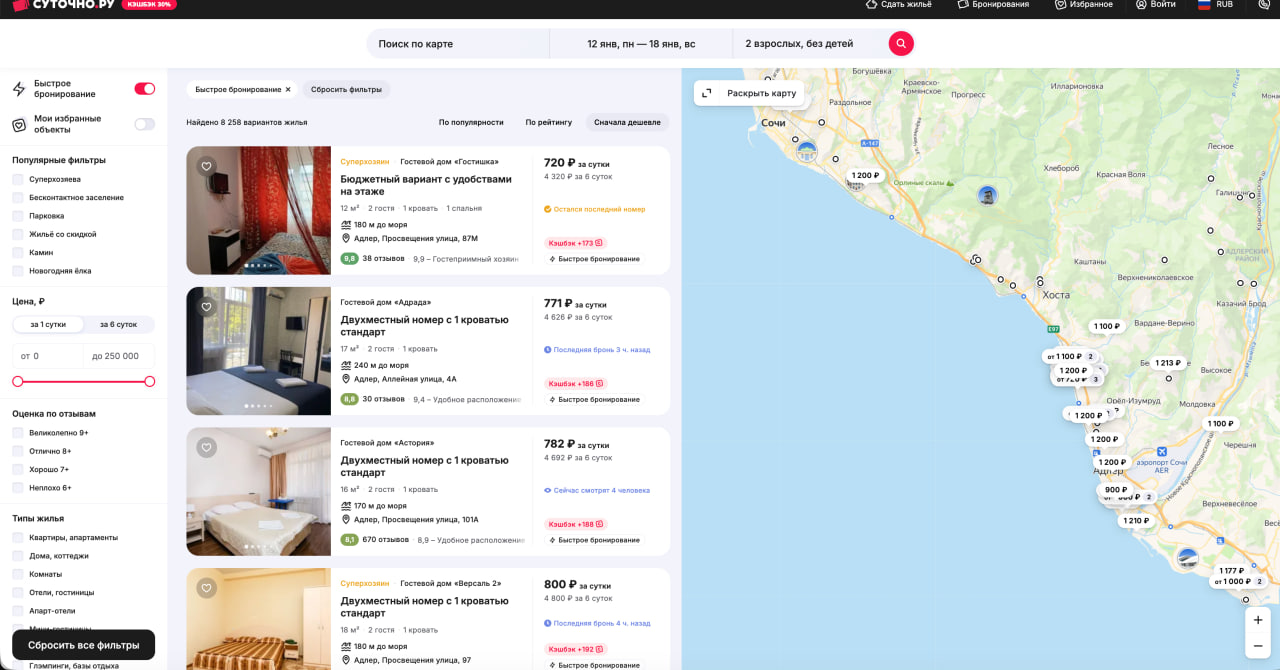
Task: Expand the map to full view
Action: pyautogui.click(x=749, y=93)
